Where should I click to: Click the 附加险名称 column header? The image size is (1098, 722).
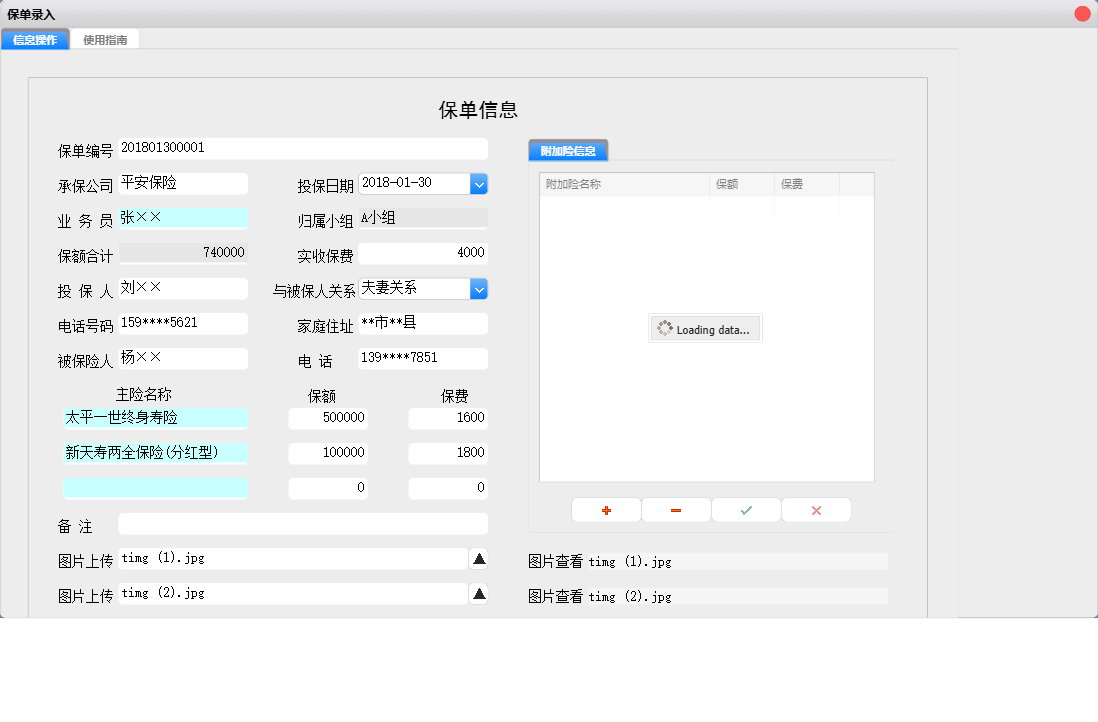624,184
